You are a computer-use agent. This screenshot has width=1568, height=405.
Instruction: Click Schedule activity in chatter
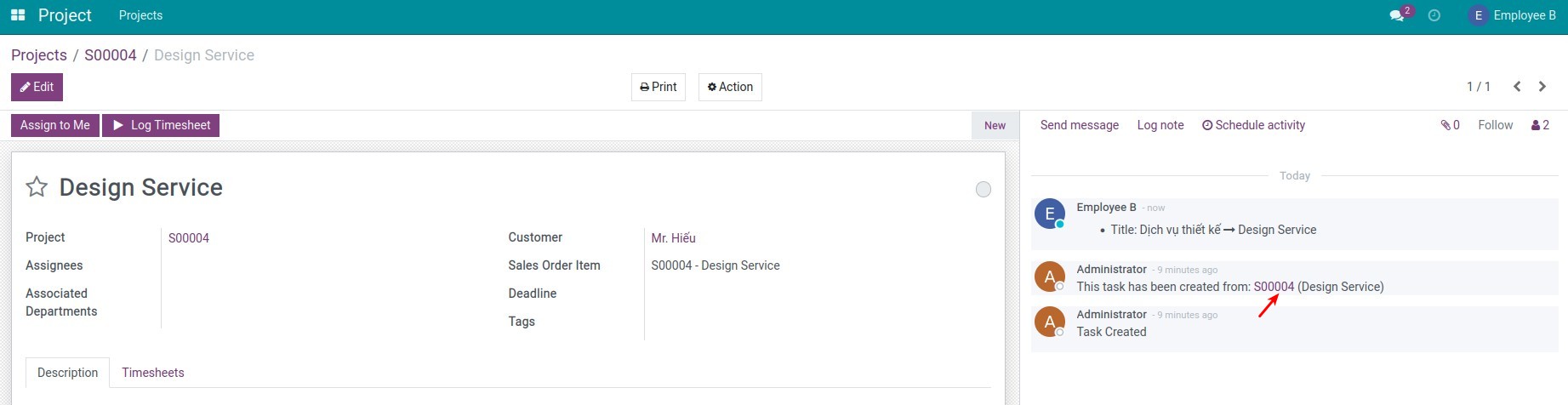click(1253, 125)
